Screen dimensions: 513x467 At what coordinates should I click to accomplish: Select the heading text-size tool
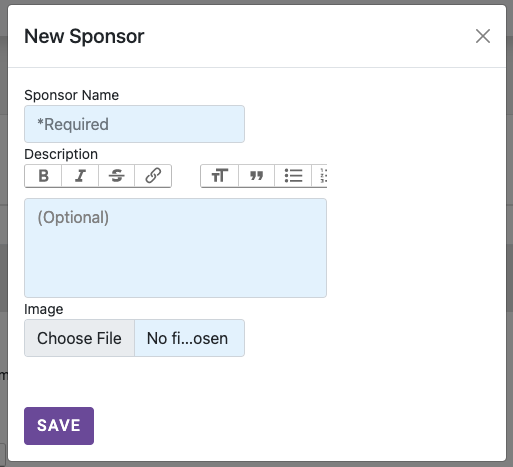coord(220,176)
